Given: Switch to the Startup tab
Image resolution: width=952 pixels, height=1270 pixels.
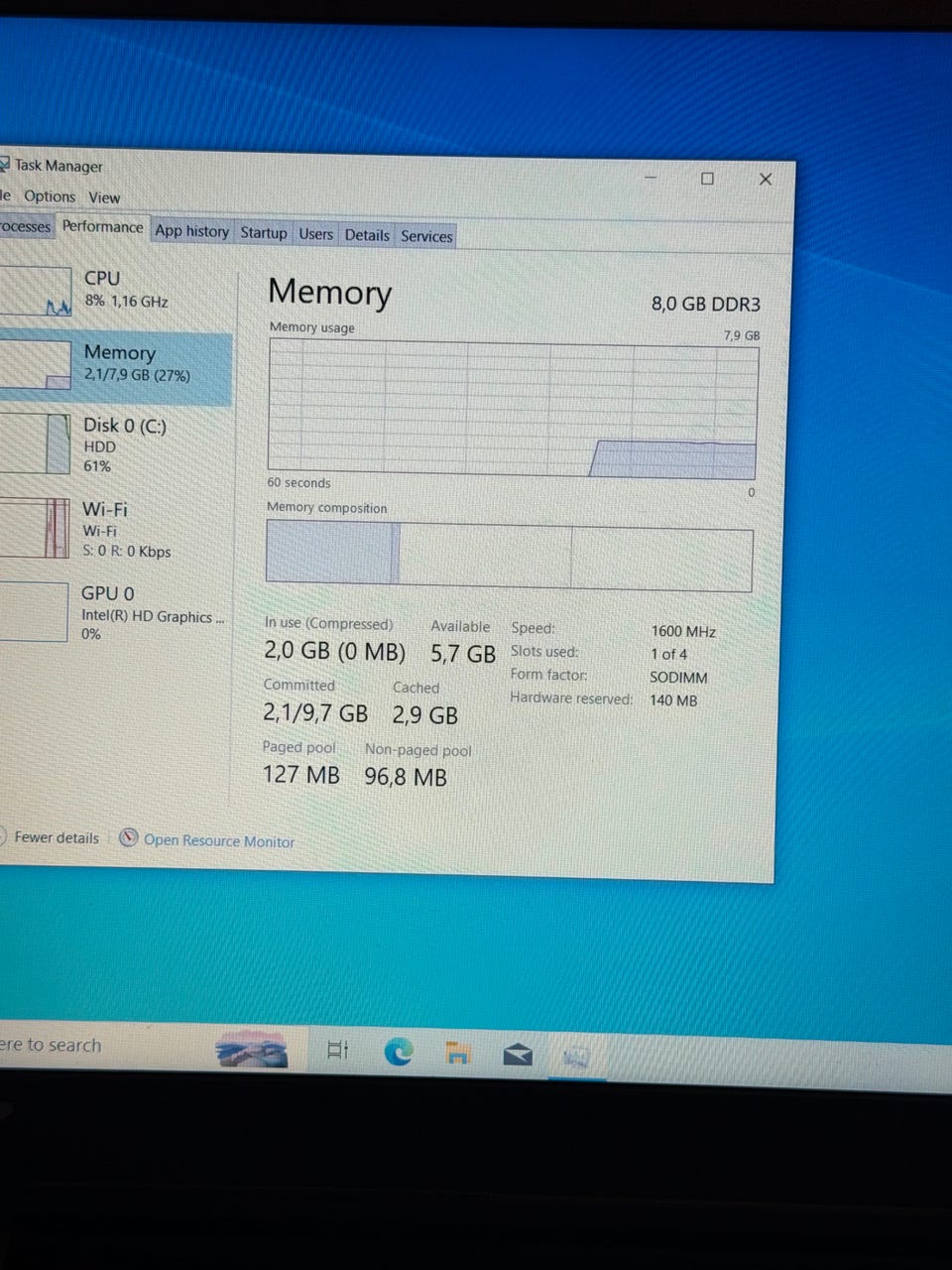Looking at the screenshot, I should point(264,233).
